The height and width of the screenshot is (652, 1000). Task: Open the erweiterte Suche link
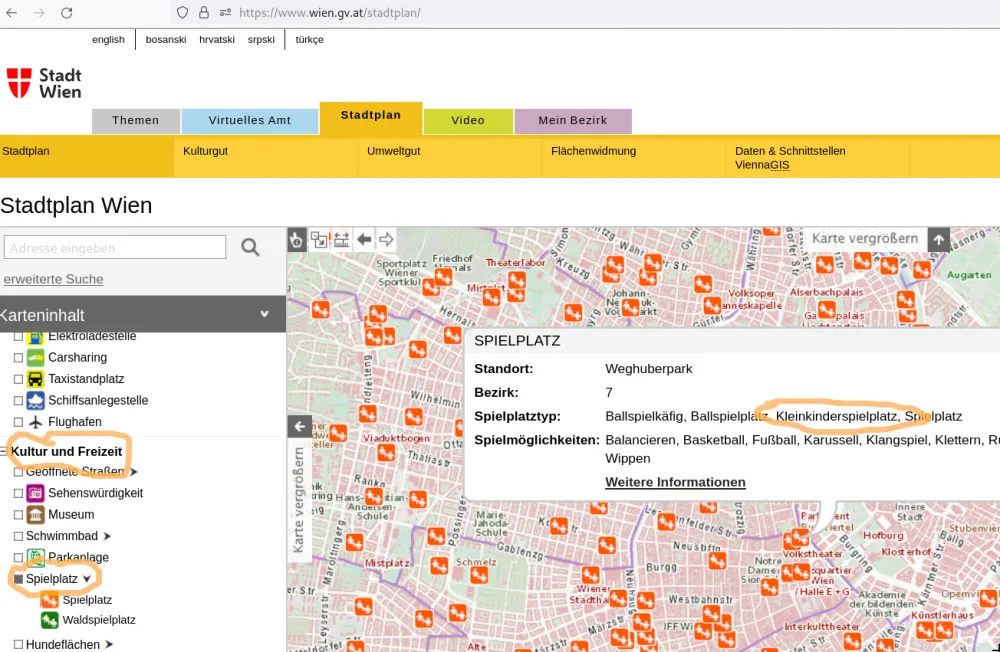[54, 279]
